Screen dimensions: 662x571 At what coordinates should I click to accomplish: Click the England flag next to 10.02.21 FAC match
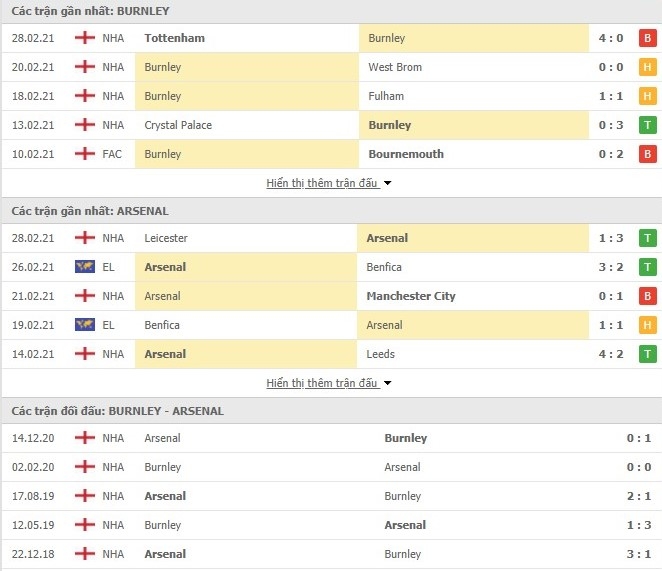click(x=85, y=154)
